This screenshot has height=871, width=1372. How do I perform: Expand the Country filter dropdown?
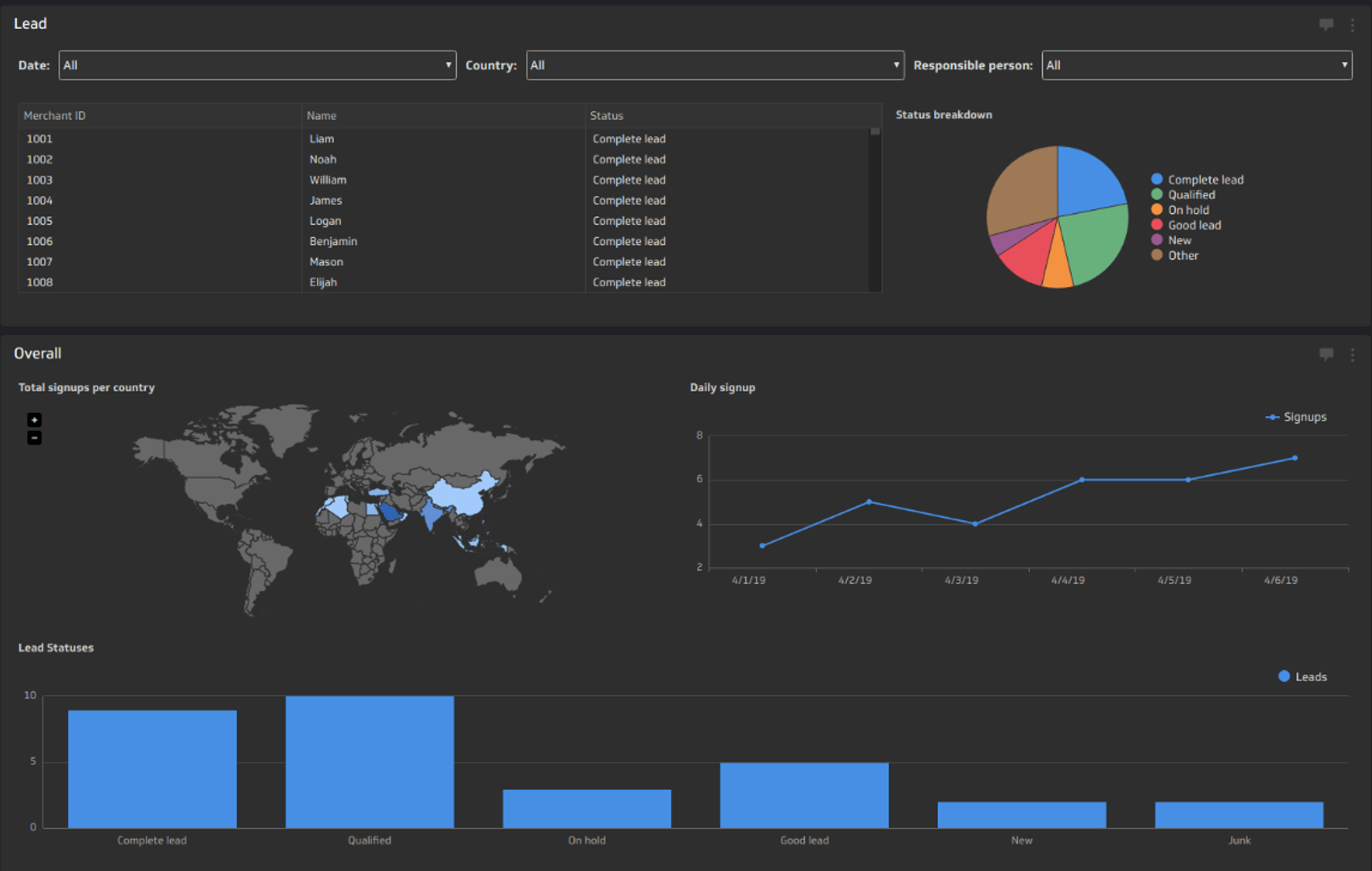coord(715,65)
